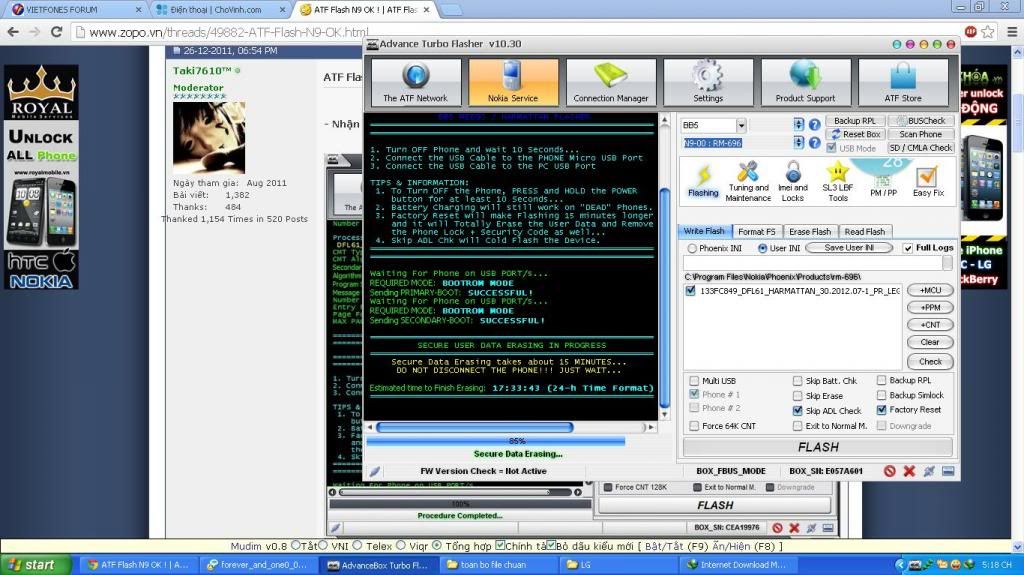Switch to Format FS tab
Viewport: 1024px width, 575px height.
tap(757, 232)
